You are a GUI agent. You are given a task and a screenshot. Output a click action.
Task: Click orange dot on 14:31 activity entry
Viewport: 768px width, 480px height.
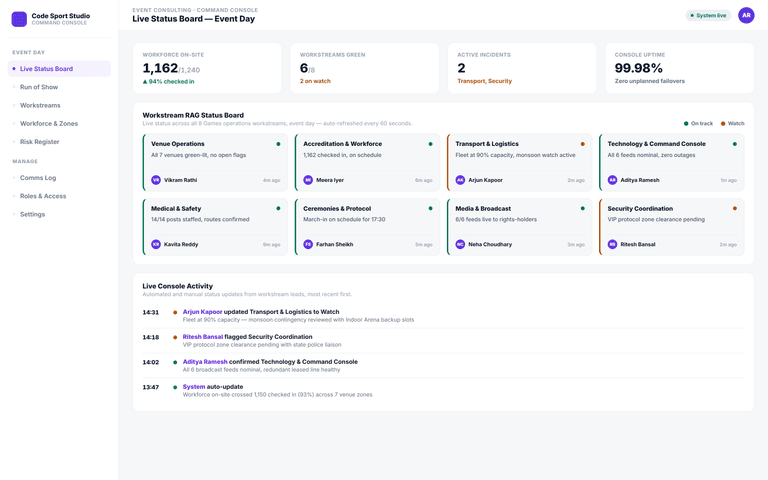175,312
